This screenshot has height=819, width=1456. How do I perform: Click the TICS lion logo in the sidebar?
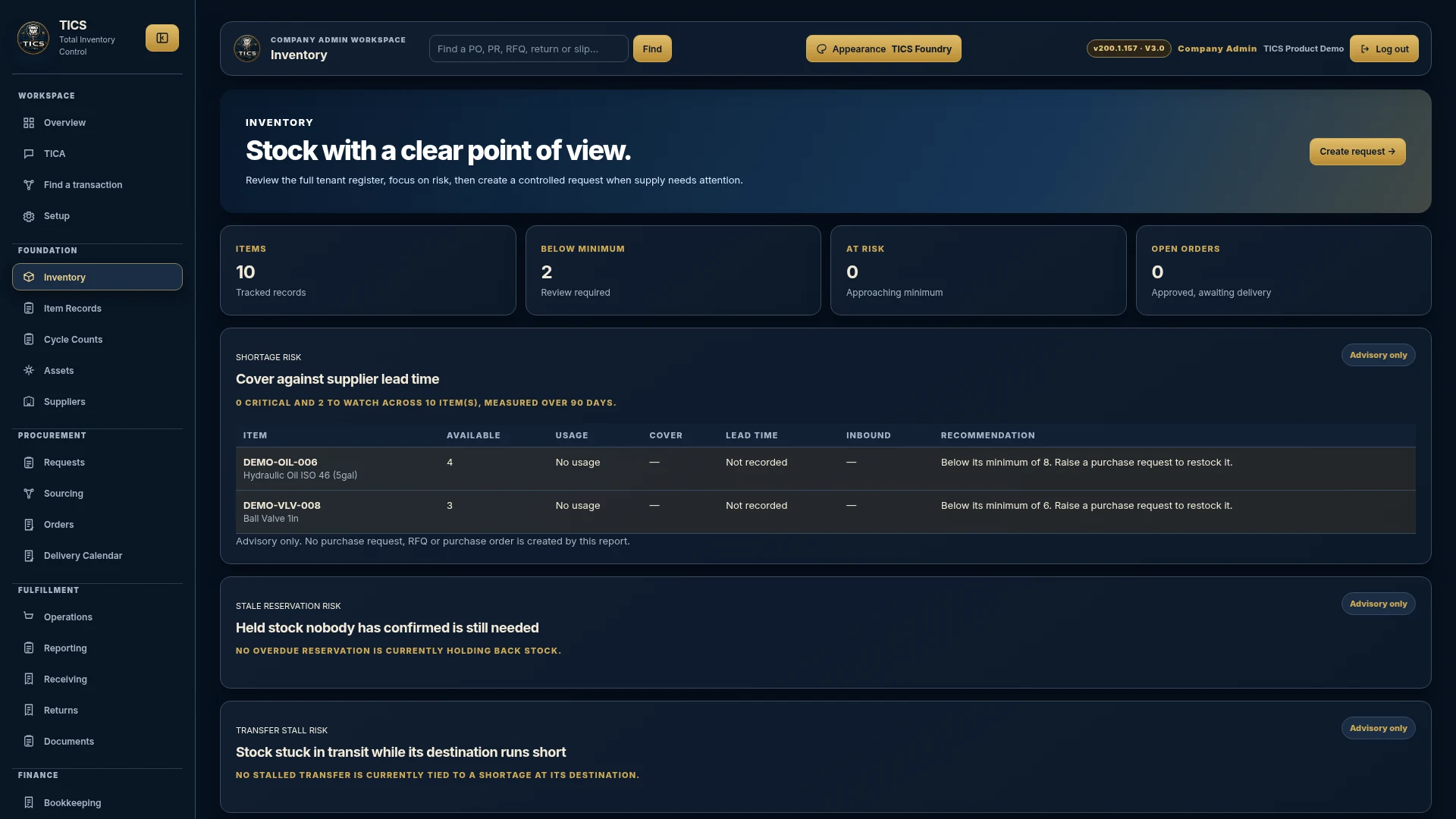[33, 38]
